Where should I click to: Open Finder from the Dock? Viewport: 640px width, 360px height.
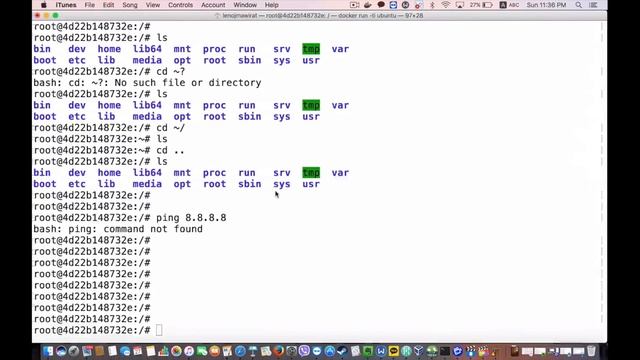click(x=48, y=351)
